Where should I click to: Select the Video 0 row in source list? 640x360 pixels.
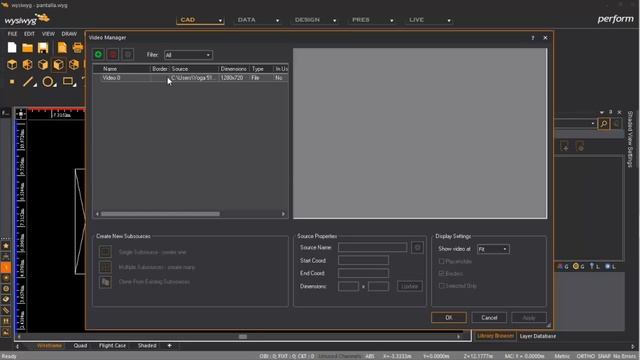coord(190,78)
